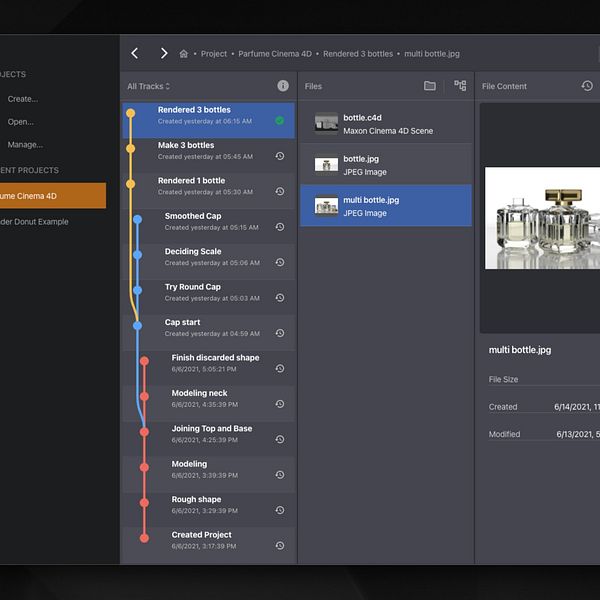The height and width of the screenshot is (600, 600).
Task: Show track info icon beside All Tracks
Action: [283, 86]
